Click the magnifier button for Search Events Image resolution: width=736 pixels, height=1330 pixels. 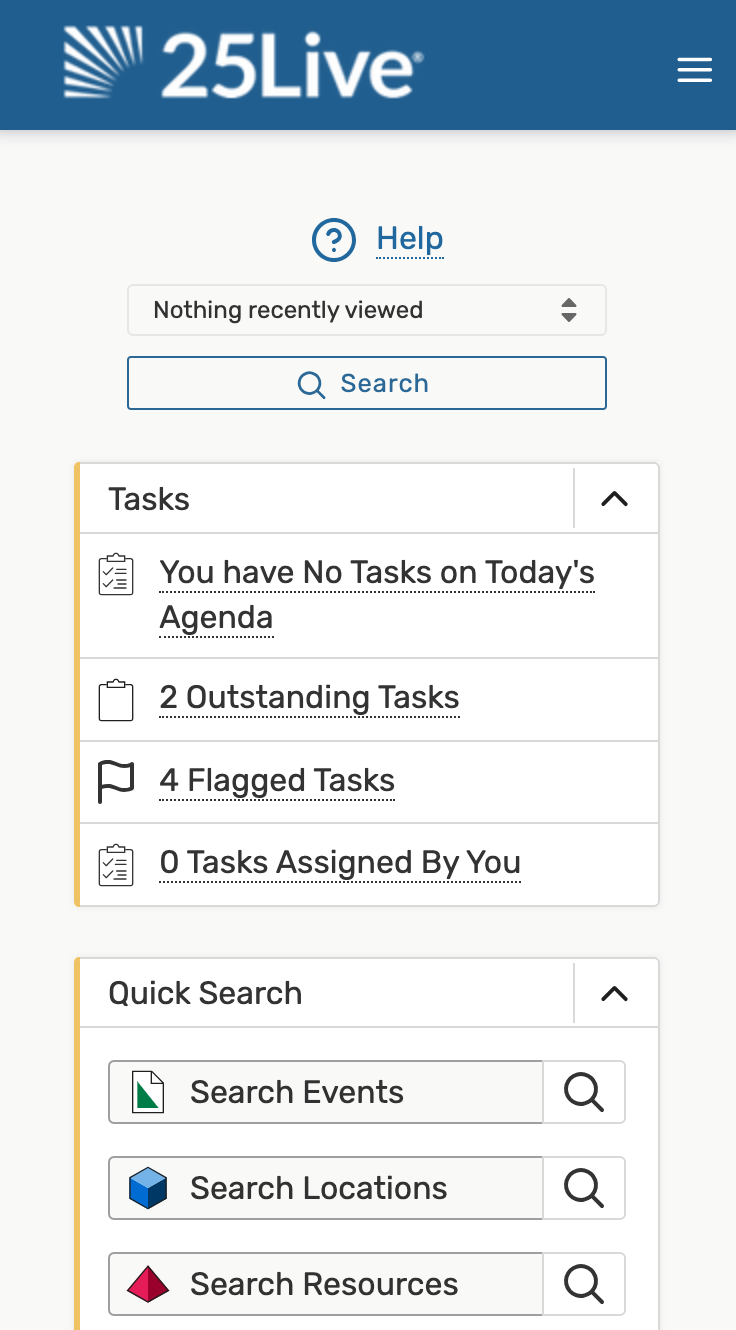coord(584,1092)
